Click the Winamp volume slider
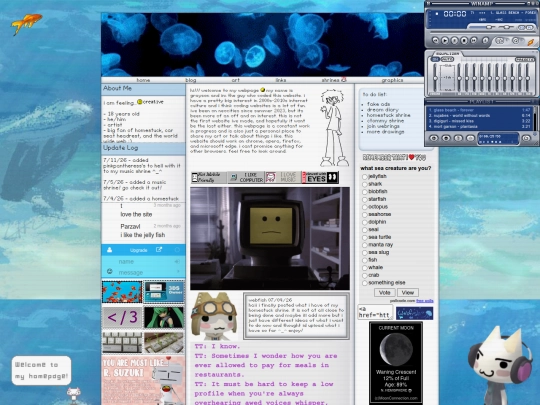The width and height of the screenshot is (540, 405). click(x=481, y=27)
